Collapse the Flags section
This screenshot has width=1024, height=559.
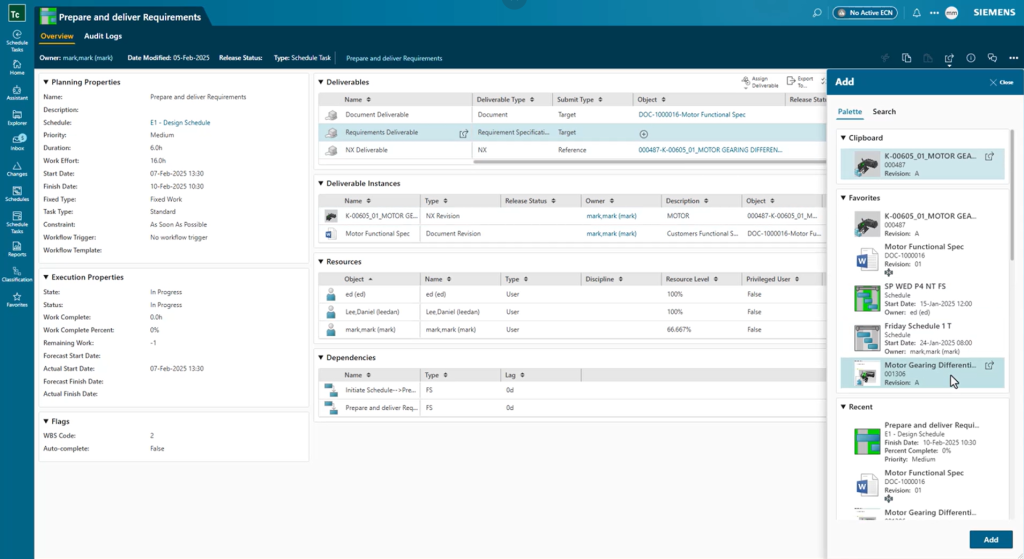pos(46,422)
